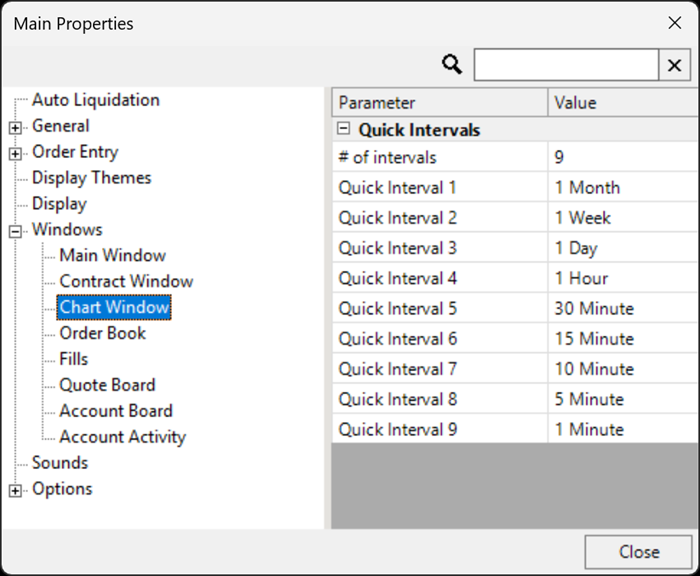Collapse the Quick Intervals group
Image resolution: width=700 pixels, height=576 pixels.
click(x=344, y=129)
